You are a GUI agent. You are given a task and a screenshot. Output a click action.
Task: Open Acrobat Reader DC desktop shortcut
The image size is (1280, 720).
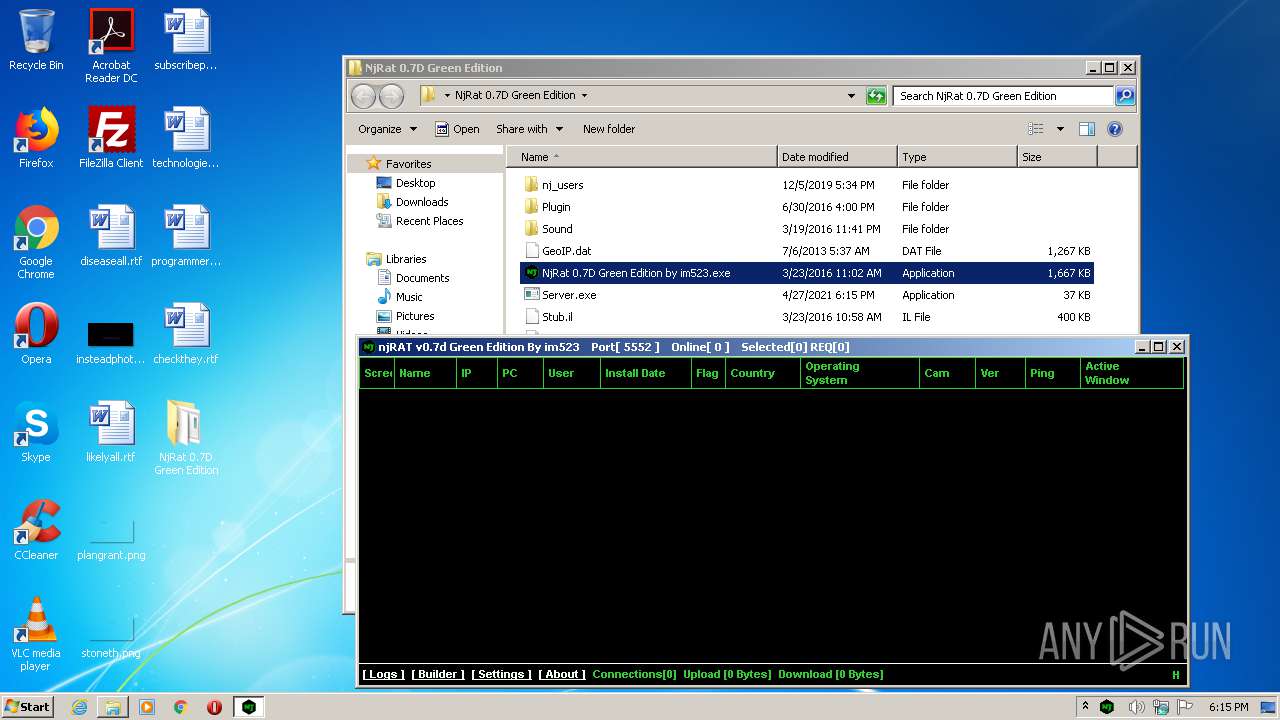[x=111, y=46]
